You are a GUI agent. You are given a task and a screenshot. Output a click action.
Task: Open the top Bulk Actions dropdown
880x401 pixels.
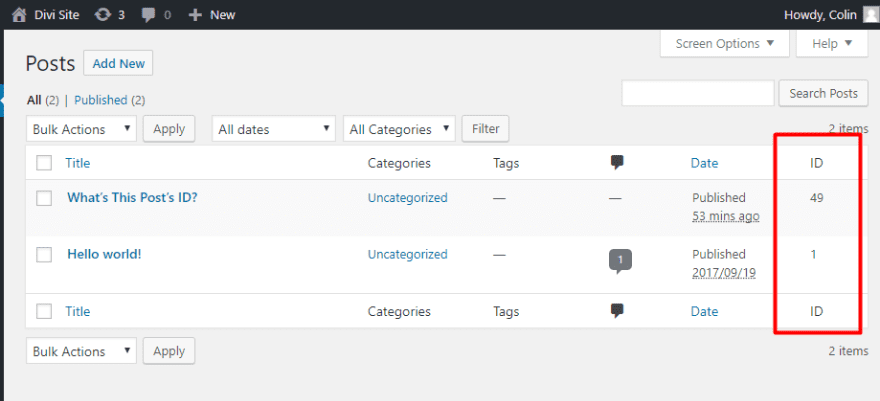coord(82,129)
